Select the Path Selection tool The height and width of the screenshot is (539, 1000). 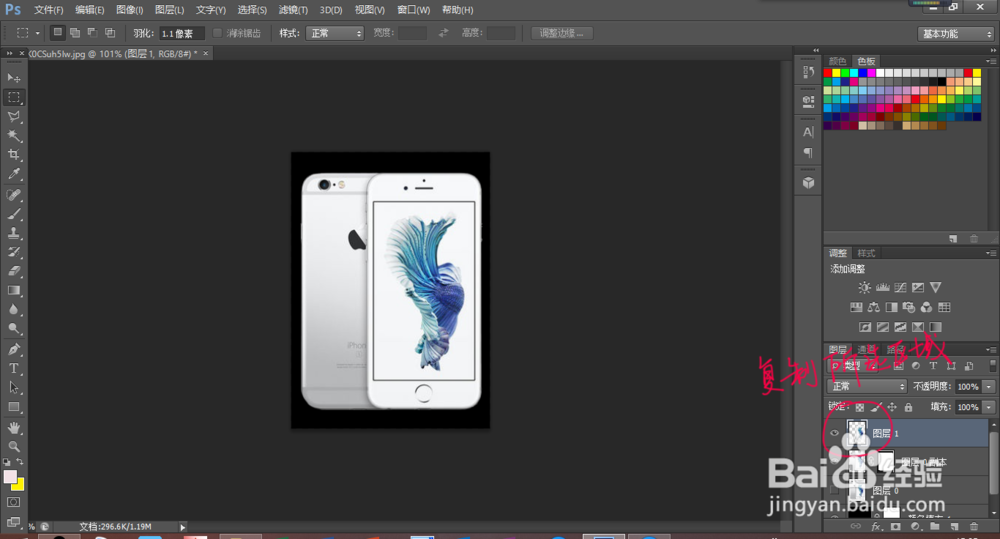click(13, 388)
